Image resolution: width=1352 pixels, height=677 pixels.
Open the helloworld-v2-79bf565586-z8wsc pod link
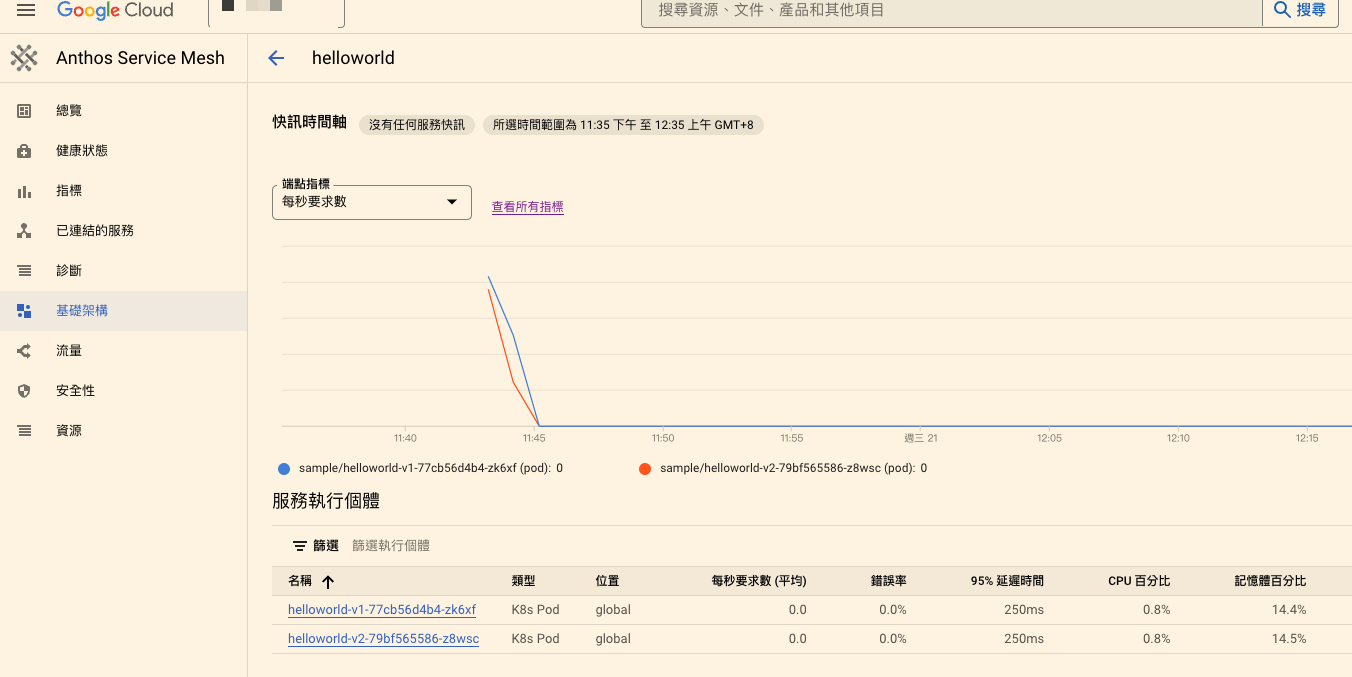click(x=383, y=639)
